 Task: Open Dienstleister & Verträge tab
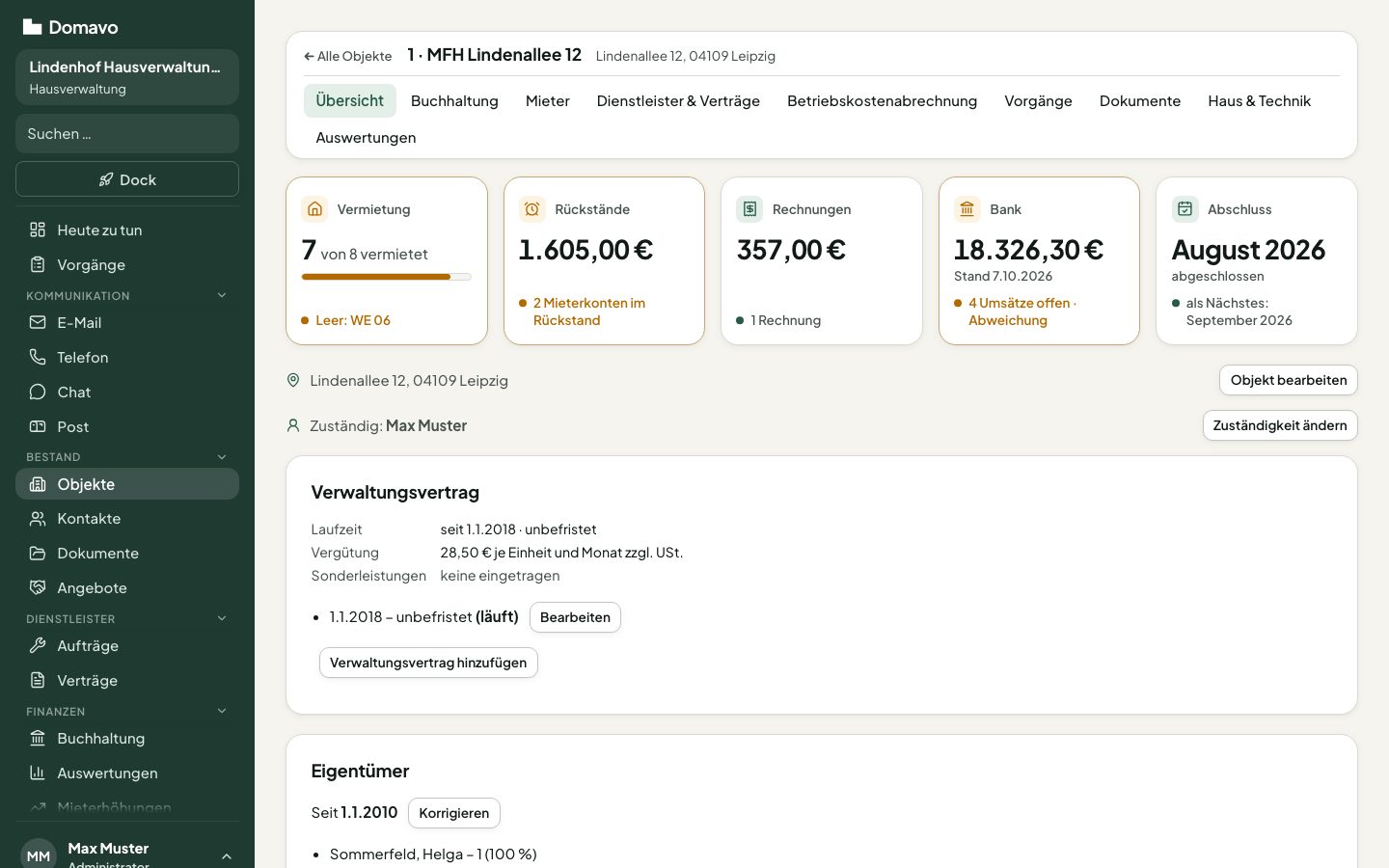point(678,100)
